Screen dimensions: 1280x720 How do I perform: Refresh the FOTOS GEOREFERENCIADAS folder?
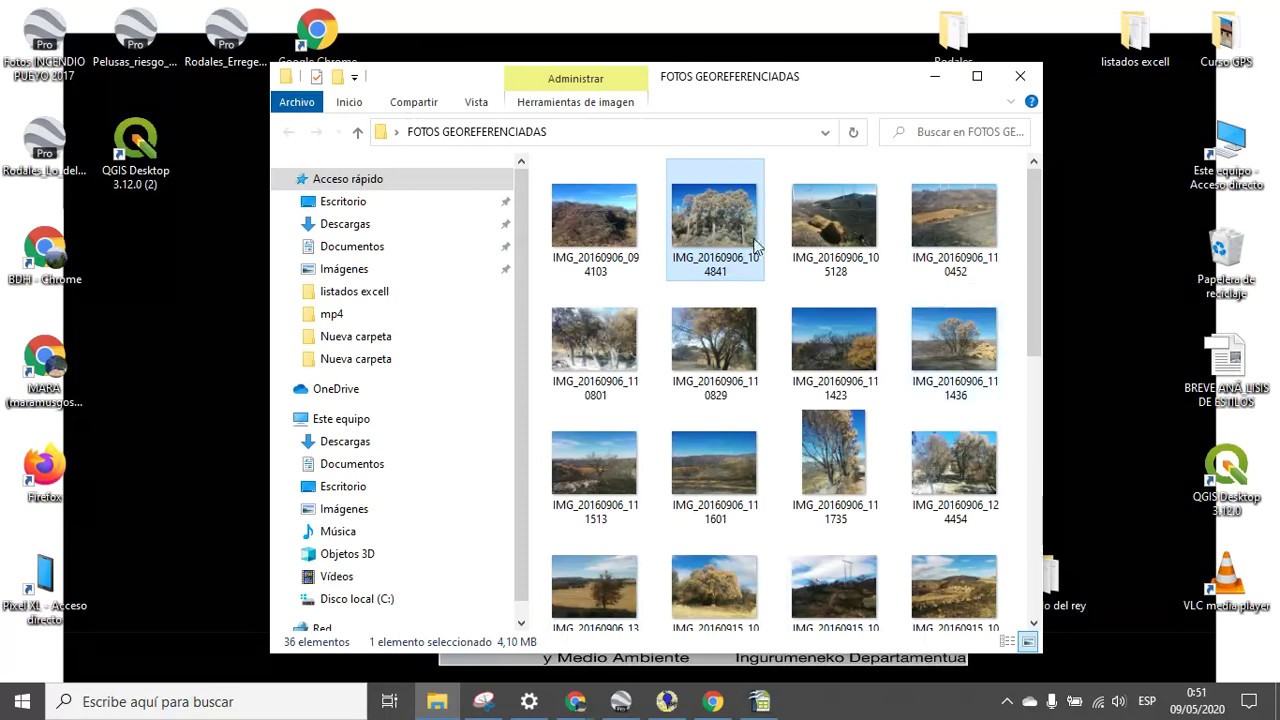[x=853, y=132]
